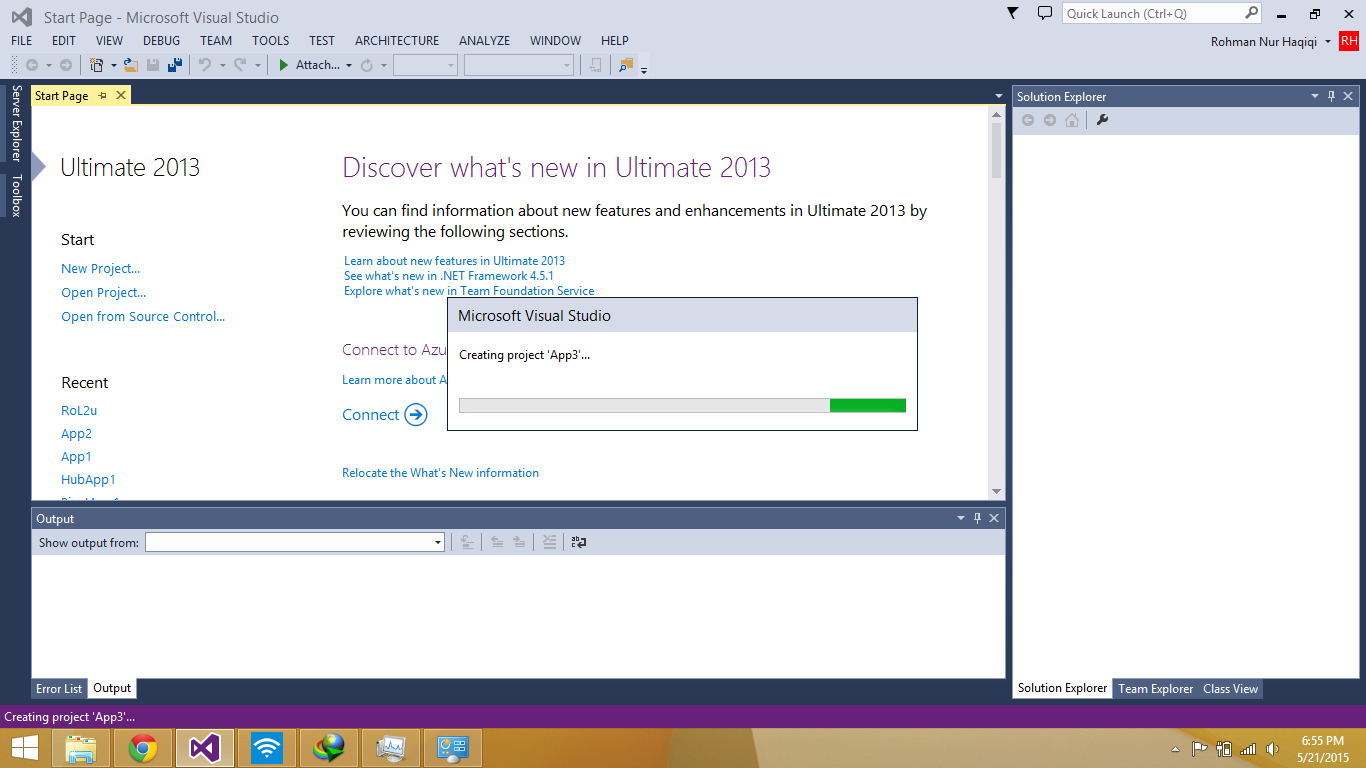Open Google Chrome from the taskbar
The width and height of the screenshot is (1366, 768).
tap(143, 747)
